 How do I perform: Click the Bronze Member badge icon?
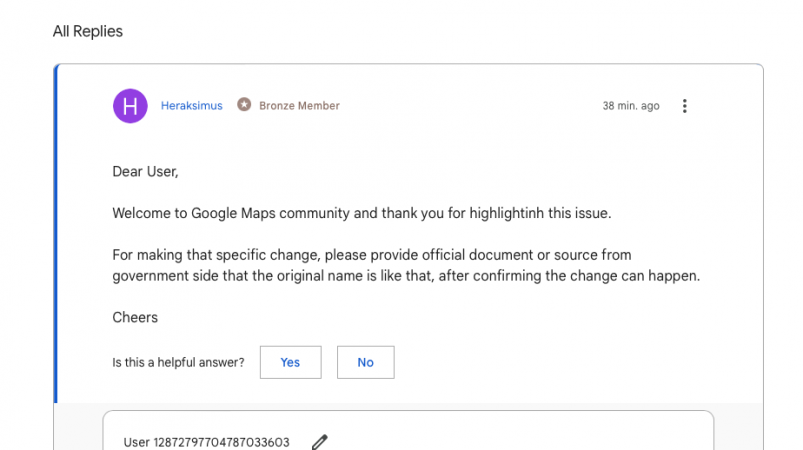coord(244,105)
